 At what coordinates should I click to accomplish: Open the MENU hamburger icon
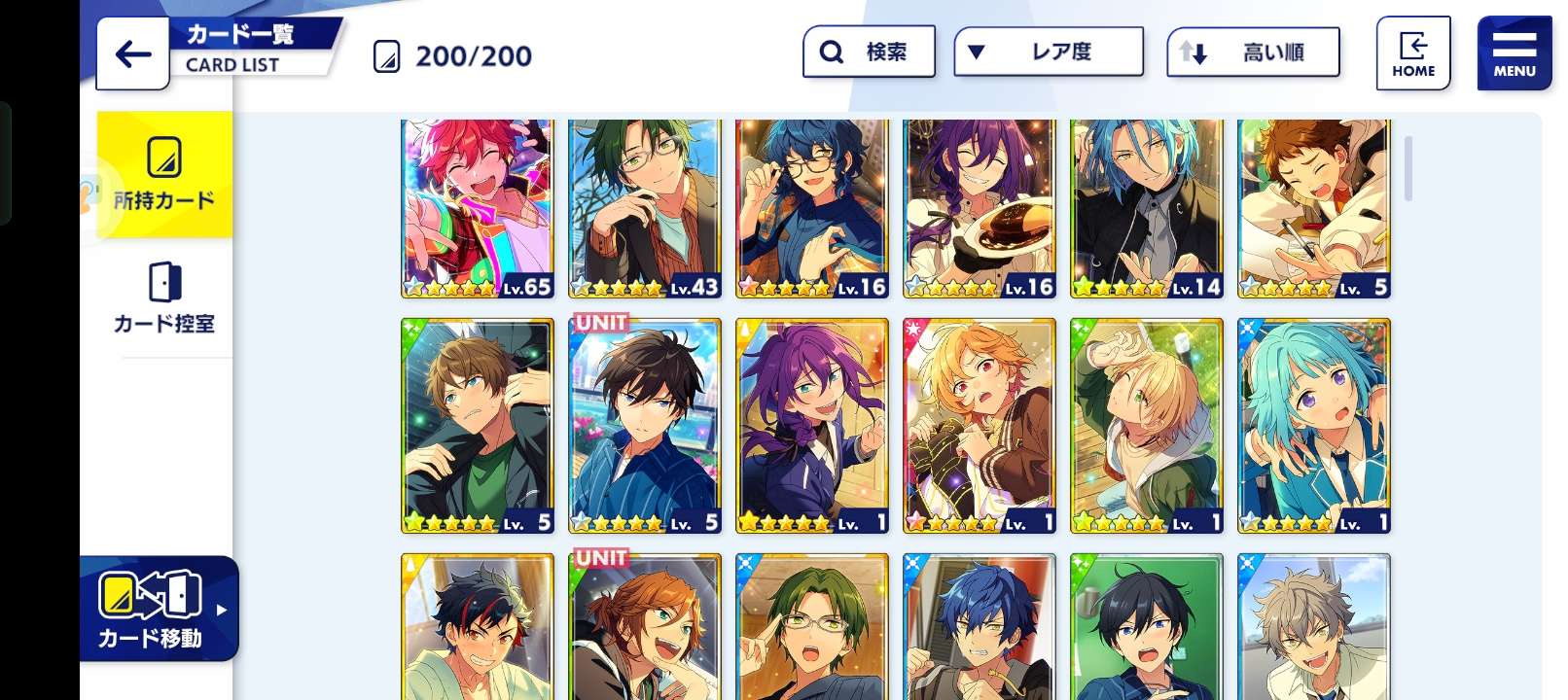click(x=1515, y=53)
